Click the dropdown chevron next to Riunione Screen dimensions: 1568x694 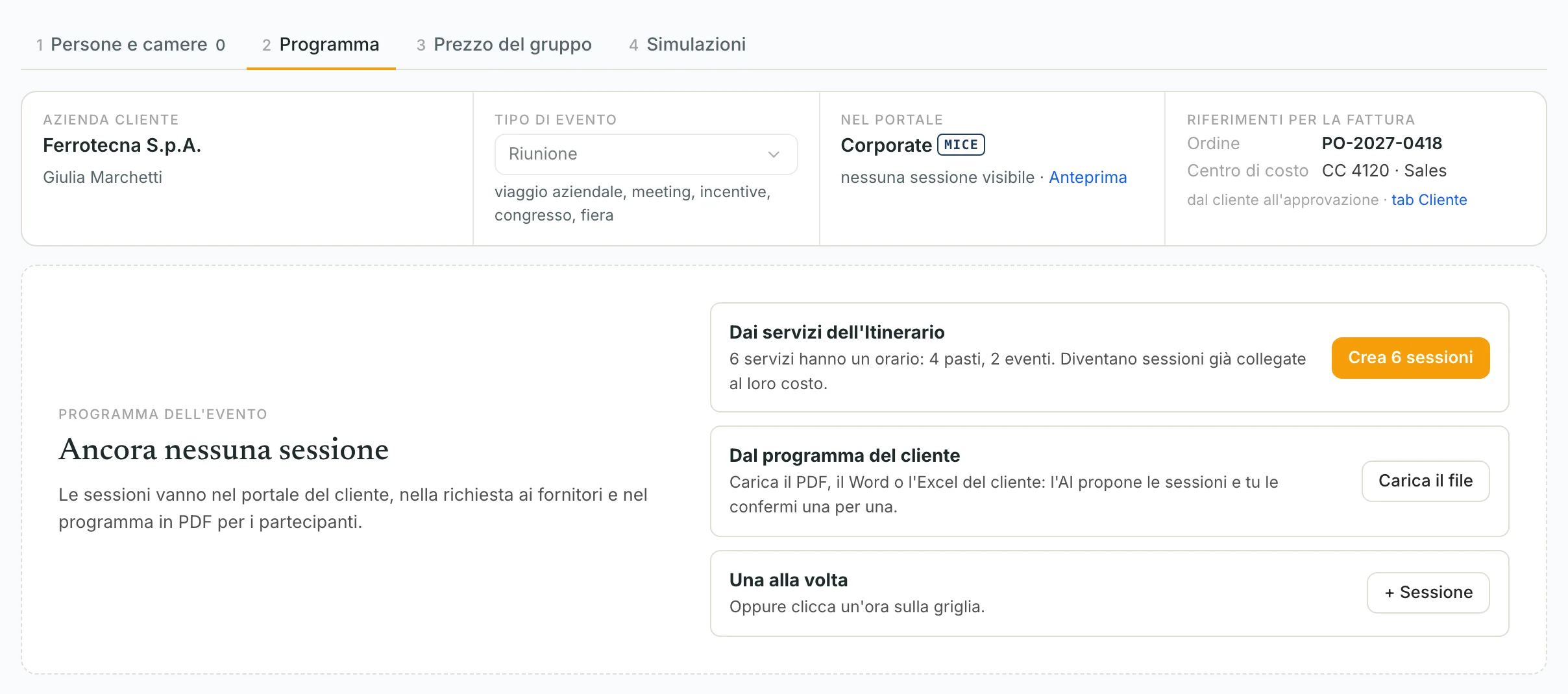[774, 154]
